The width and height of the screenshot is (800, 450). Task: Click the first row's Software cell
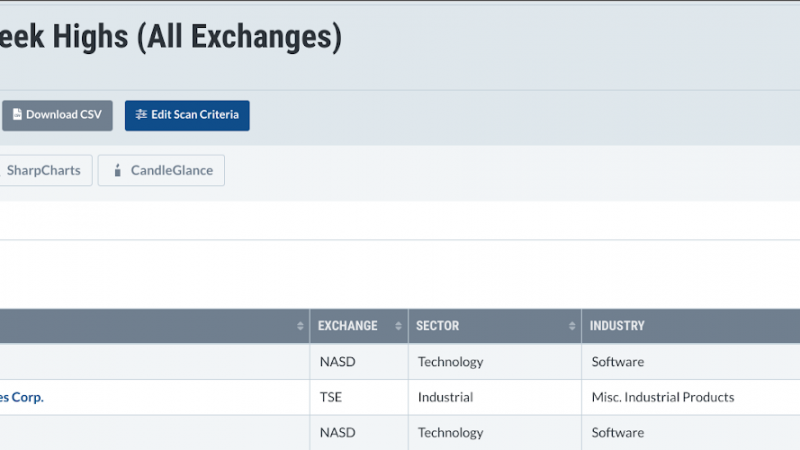click(x=691, y=362)
